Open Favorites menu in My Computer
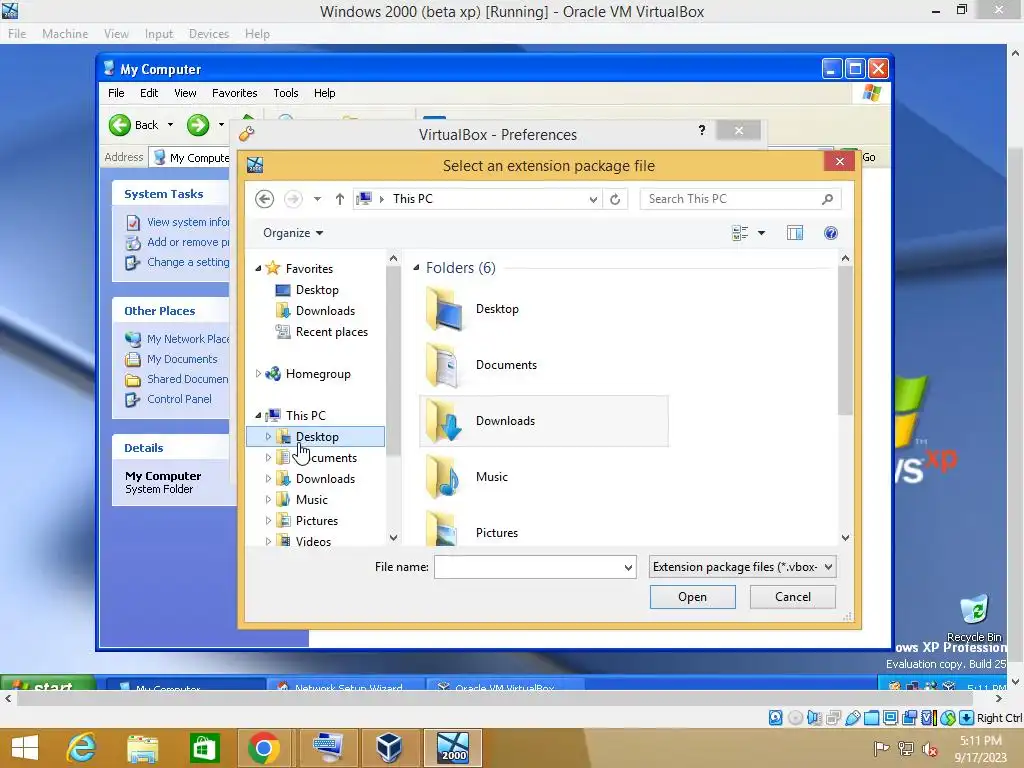Viewport: 1024px width, 768px height. (x=234, y=93)
